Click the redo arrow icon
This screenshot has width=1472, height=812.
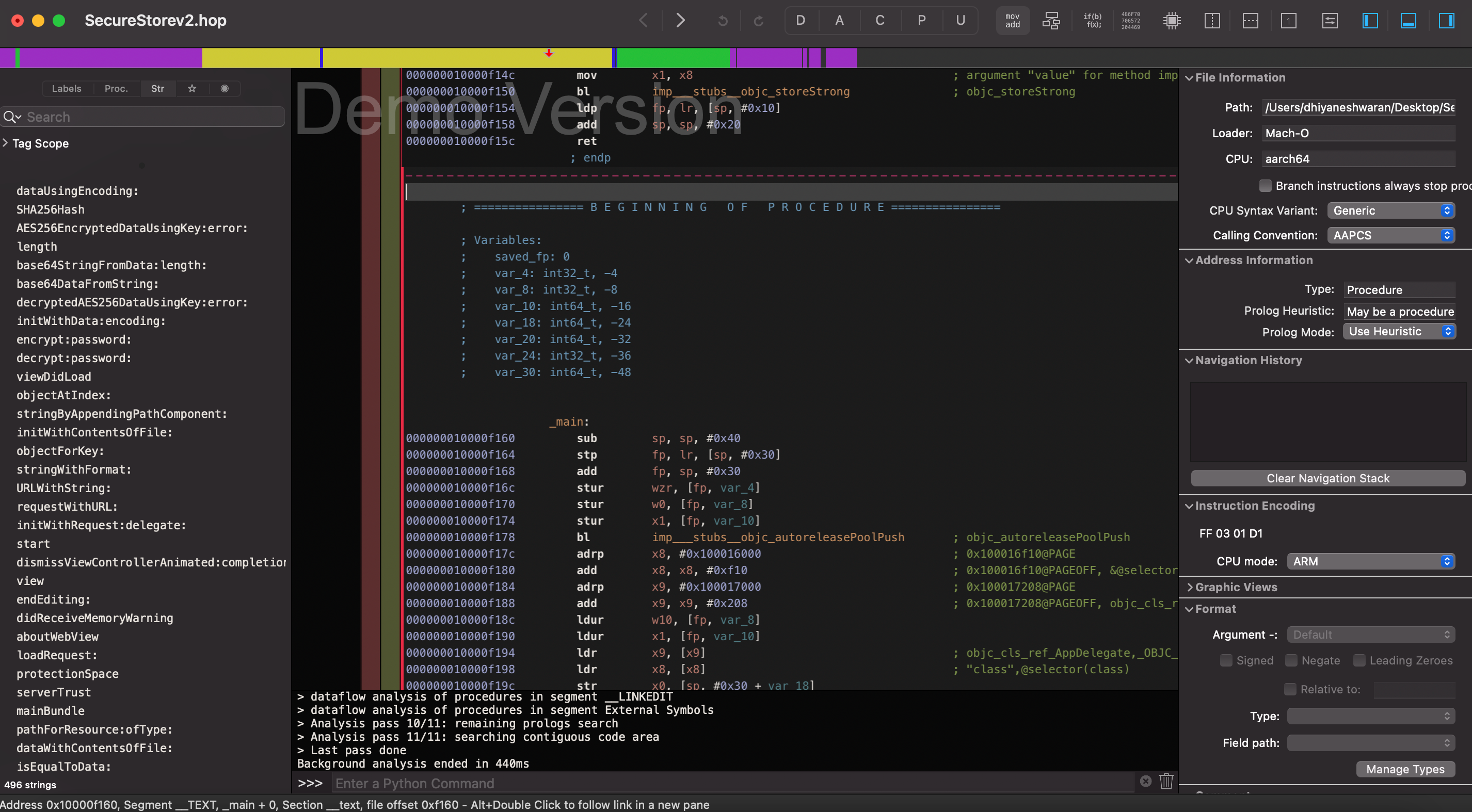[x=759, y=21]
